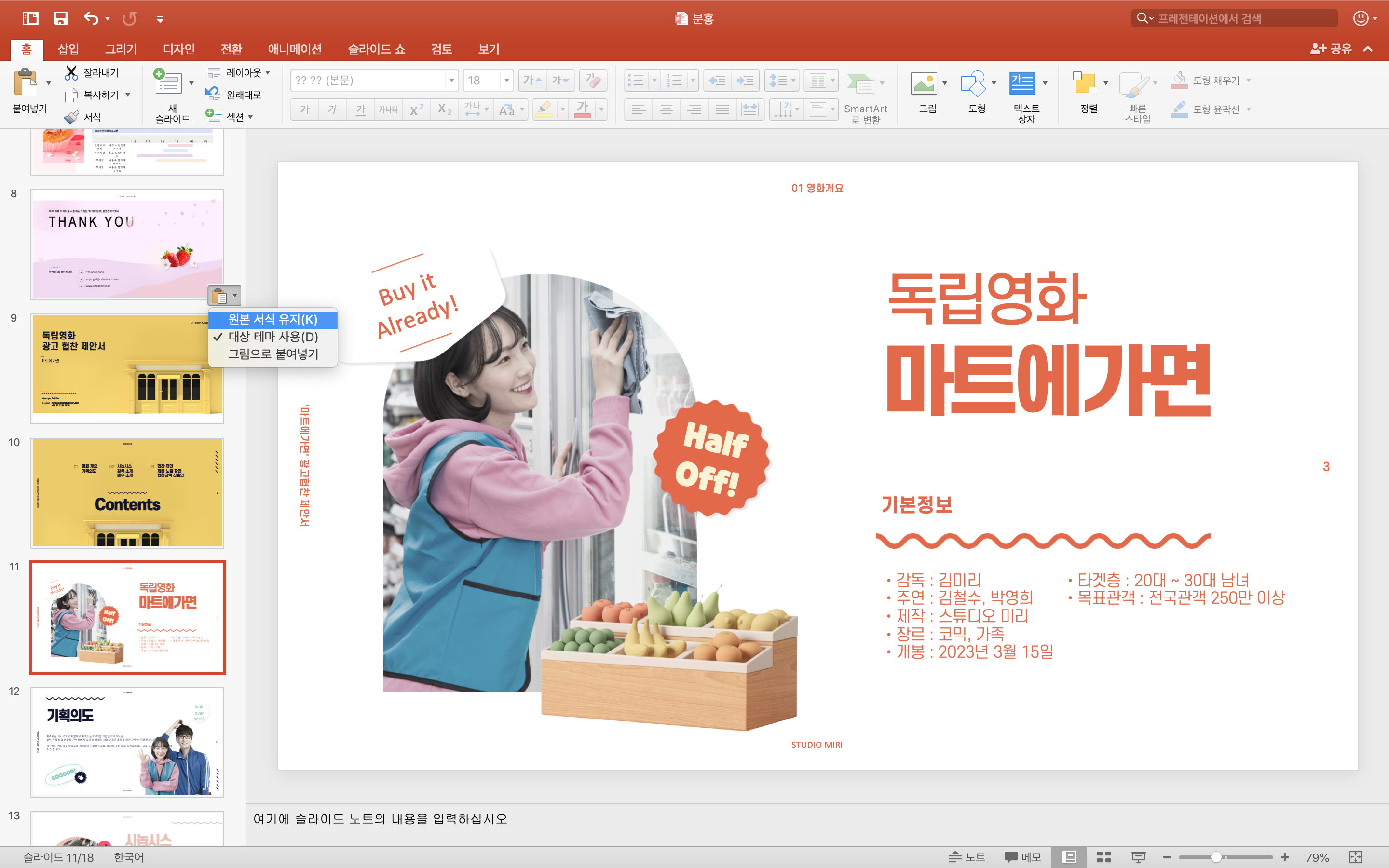Justify text alignment
Image resolution: width=1389 pixels, height=868 pixels.
[x=722, y=109]
